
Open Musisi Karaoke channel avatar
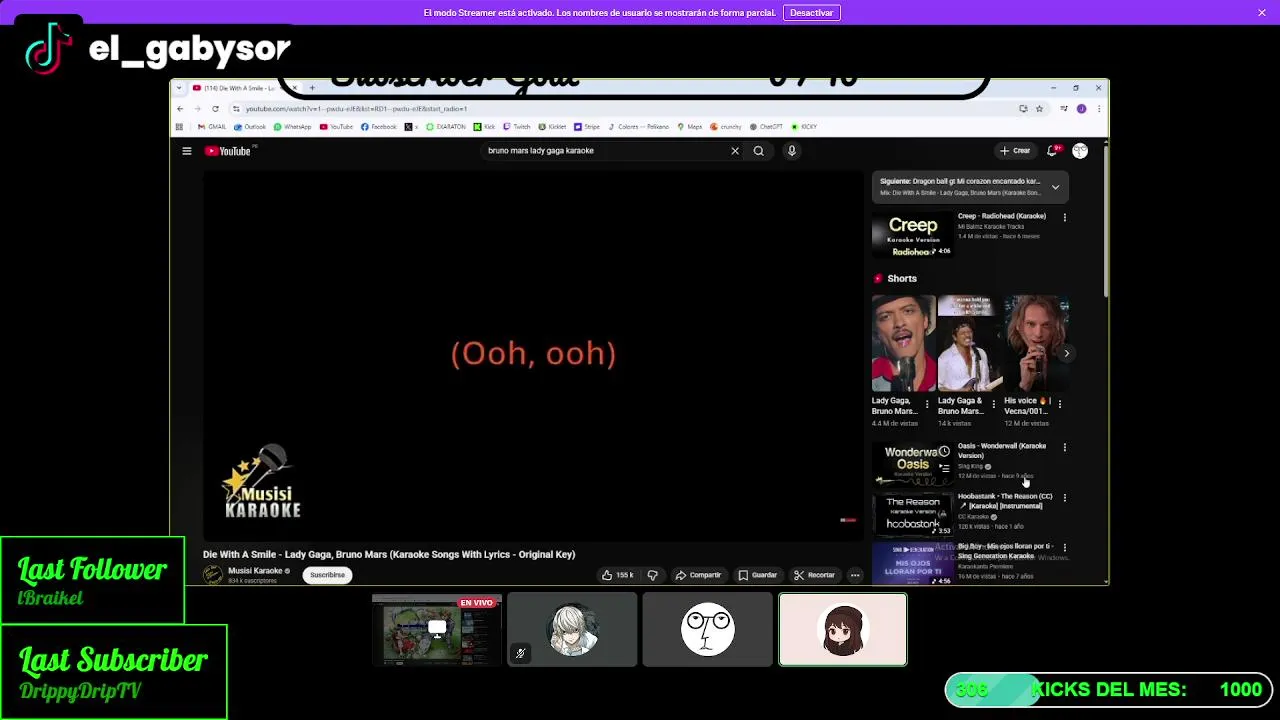[213, 575]
